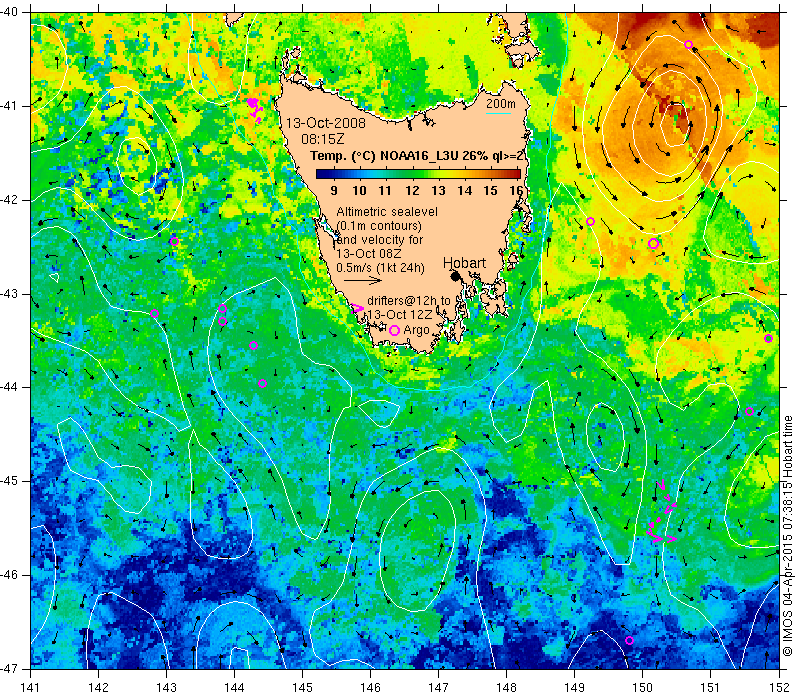
Task: Click the colorbar tick label '9'
Action: tap(334, 190)
